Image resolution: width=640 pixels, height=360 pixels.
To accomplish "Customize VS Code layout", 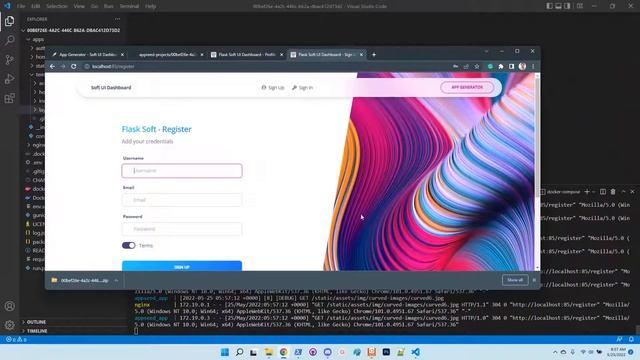I will click(x=580, y=6).
